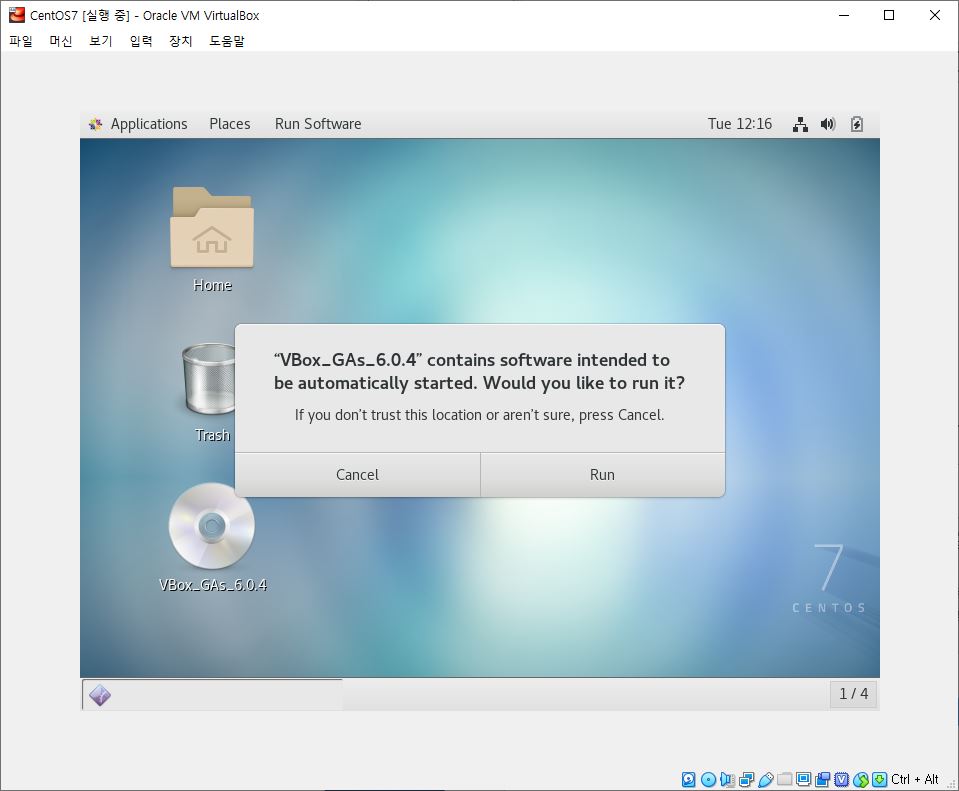The height and width of the screenshot is (791, 959).
Task: Open the Home folder desktop icon
Action: coord(212,228)
